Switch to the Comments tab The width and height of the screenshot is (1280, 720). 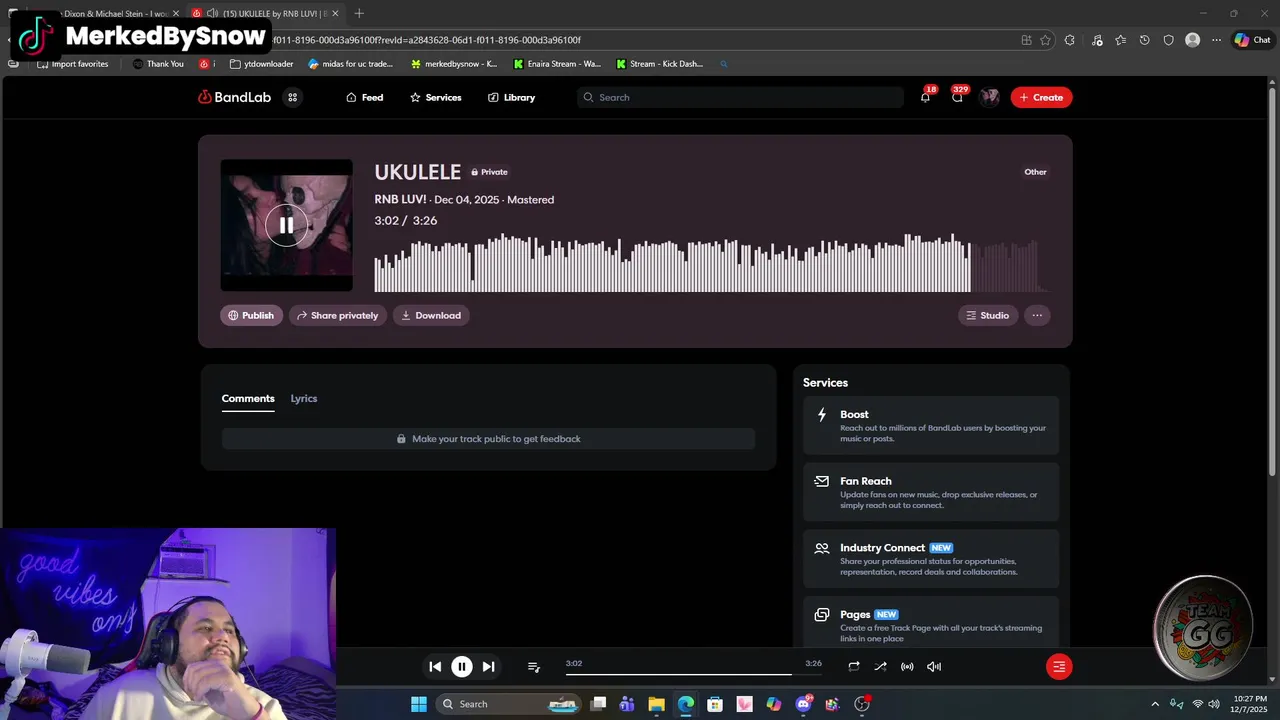click(x=248, y=398)
